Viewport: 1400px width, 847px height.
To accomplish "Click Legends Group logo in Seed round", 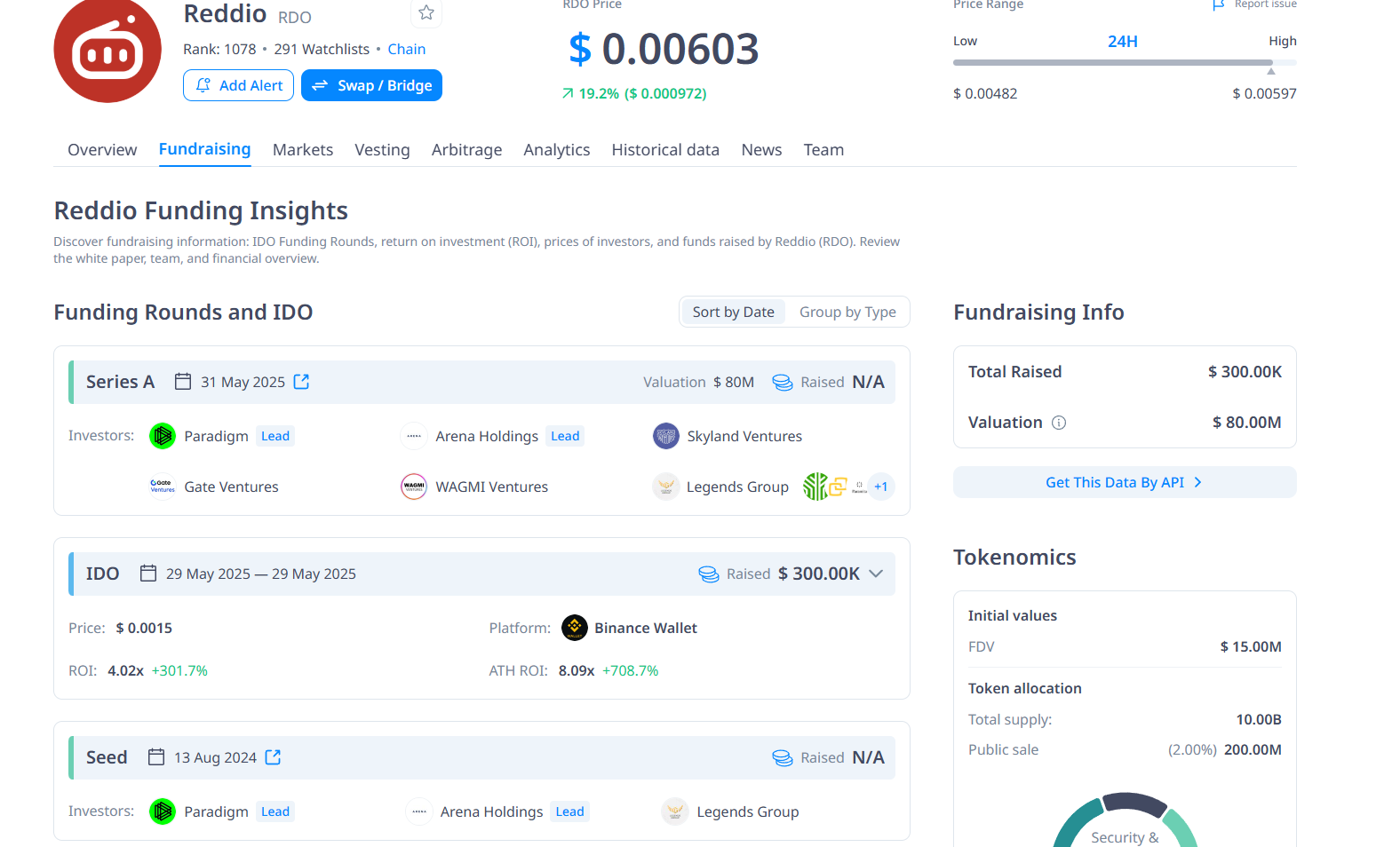I will click(x=675, y=811).
